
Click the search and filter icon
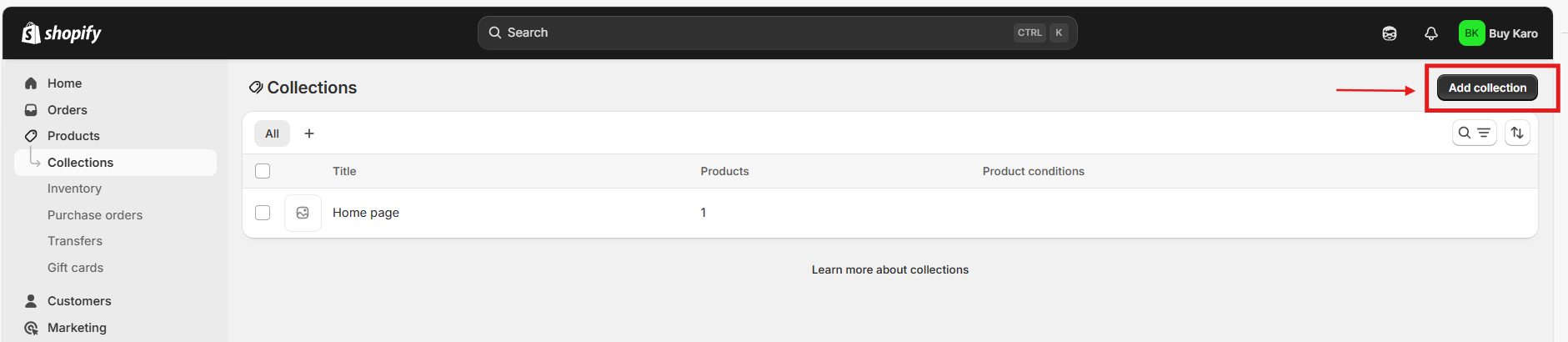pyautogui.click(x=1474, y=133)
